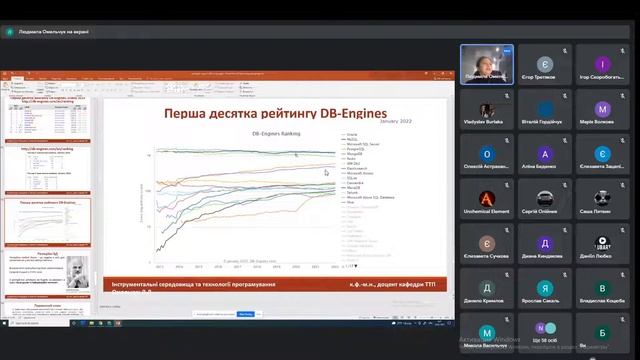This screenshot has width=640, height=360.
Task: Switch to the Design ribbon tab
Action: pos(43,78)
